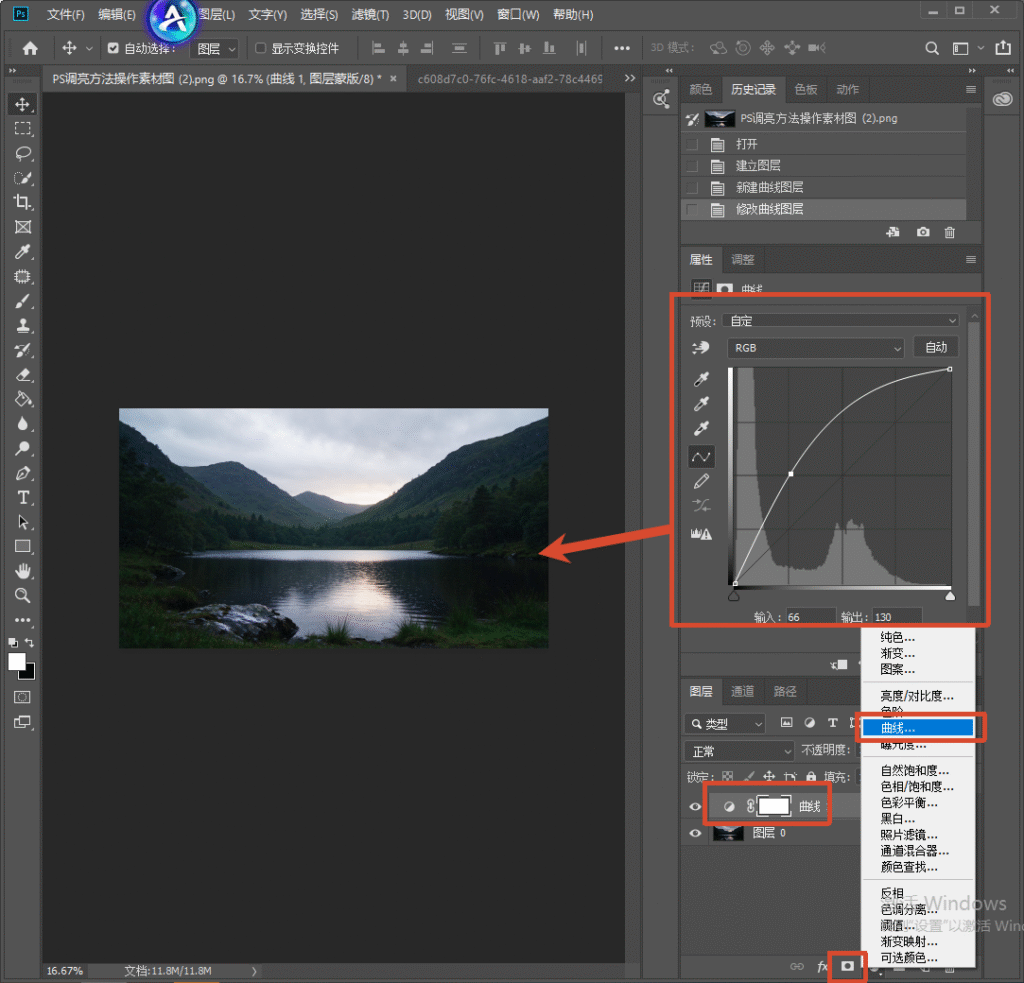Switch to the 通道 tab
1024x983 pixels.
(742, 691)
